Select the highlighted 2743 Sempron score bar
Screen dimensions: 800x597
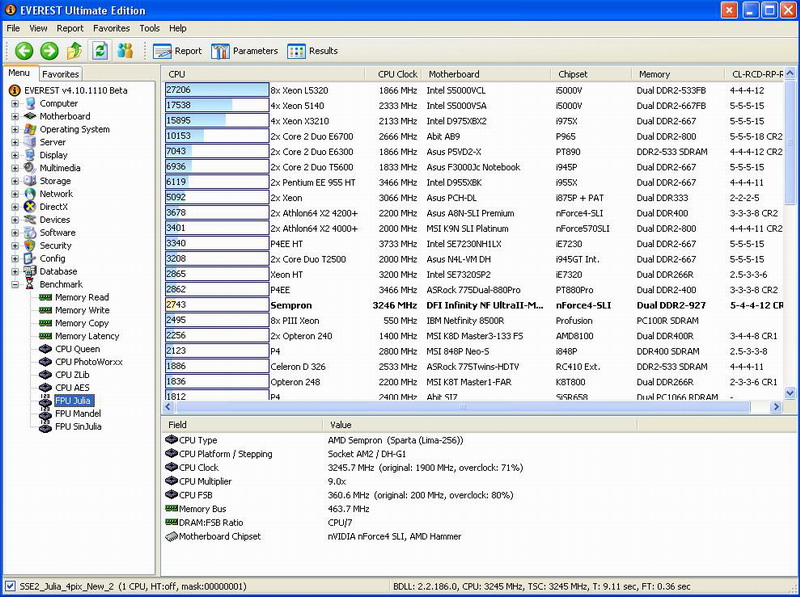[x=217, y=305]
